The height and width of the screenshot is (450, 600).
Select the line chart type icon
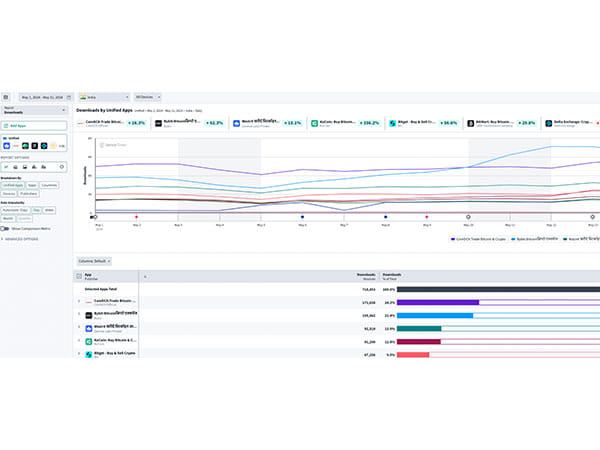click(x=8, y=166)
